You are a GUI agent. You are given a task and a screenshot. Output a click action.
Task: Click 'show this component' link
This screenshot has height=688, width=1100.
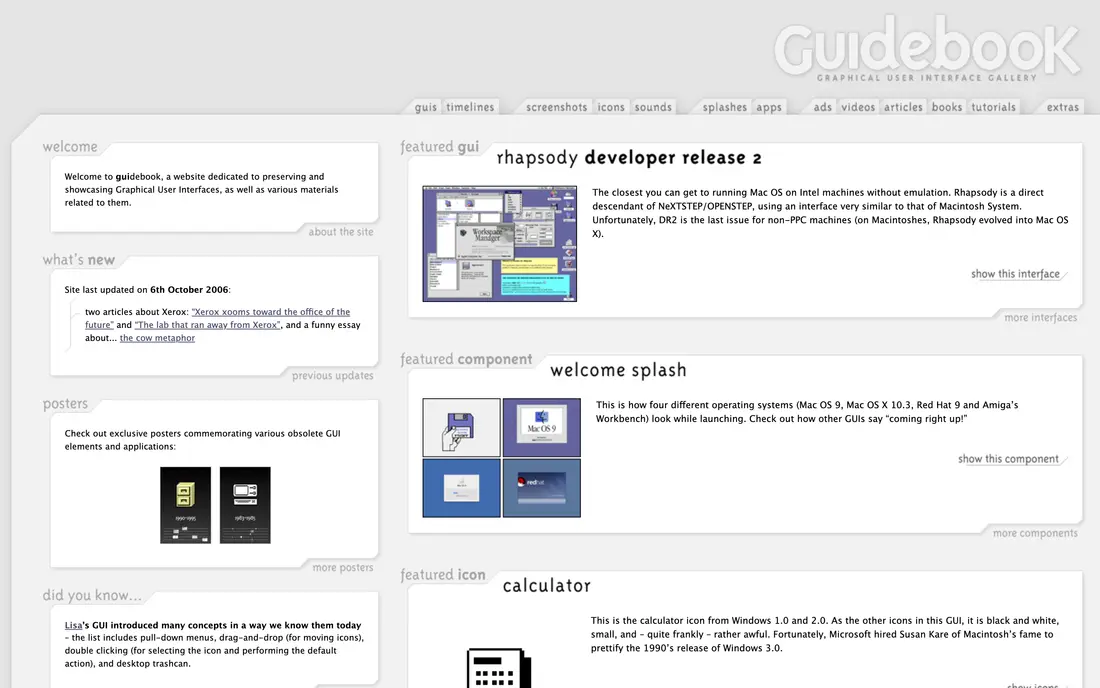pos(1008,459)
